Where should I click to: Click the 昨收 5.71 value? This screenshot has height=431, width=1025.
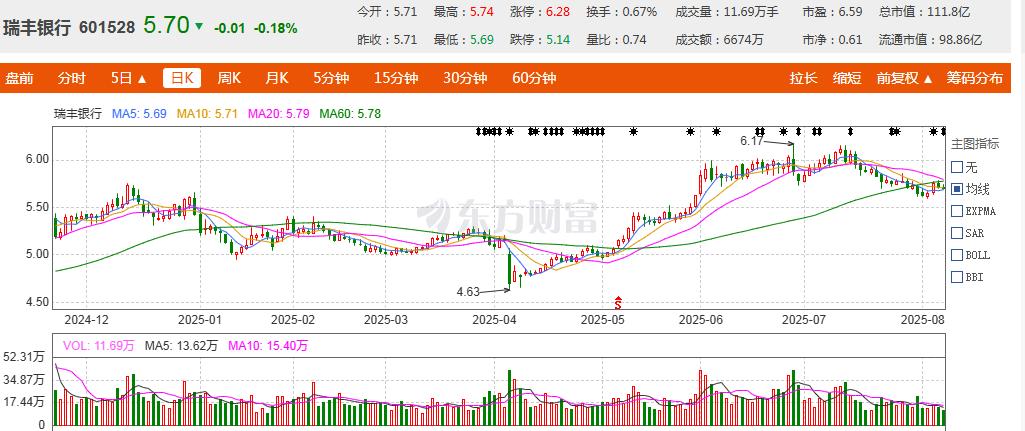point(405,39)
